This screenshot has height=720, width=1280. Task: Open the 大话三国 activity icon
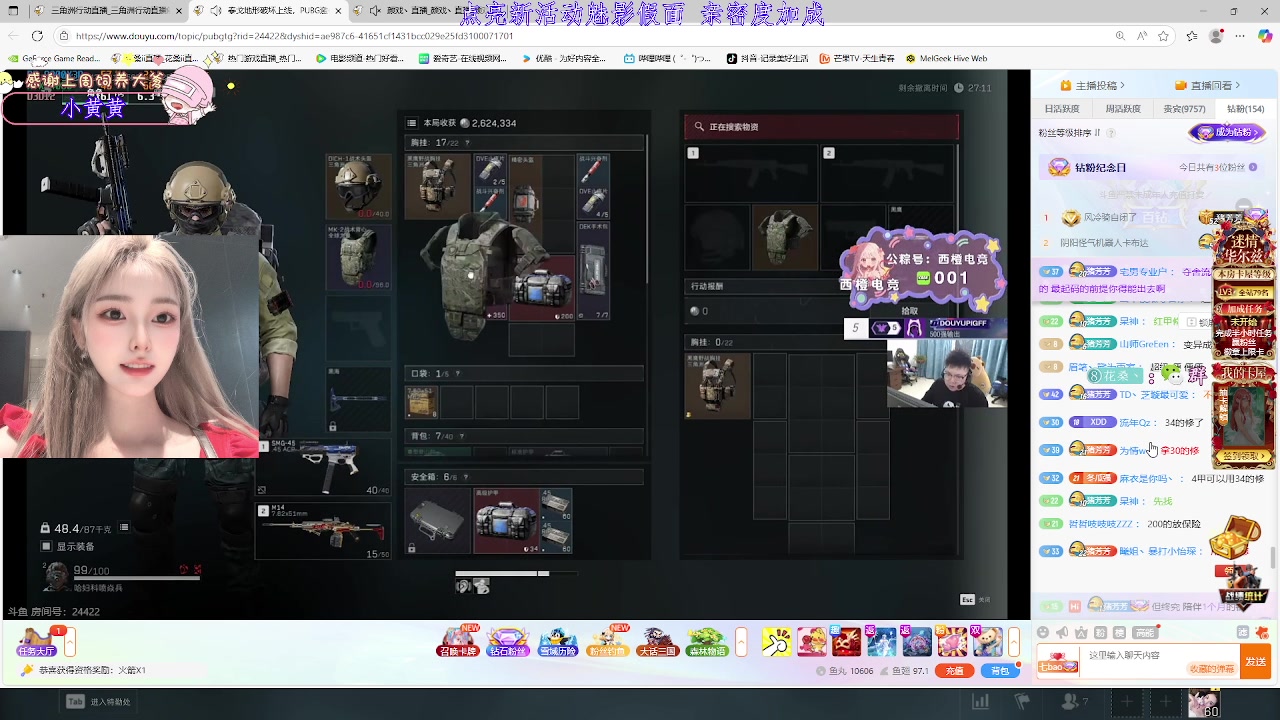click(x=657, y=642)
